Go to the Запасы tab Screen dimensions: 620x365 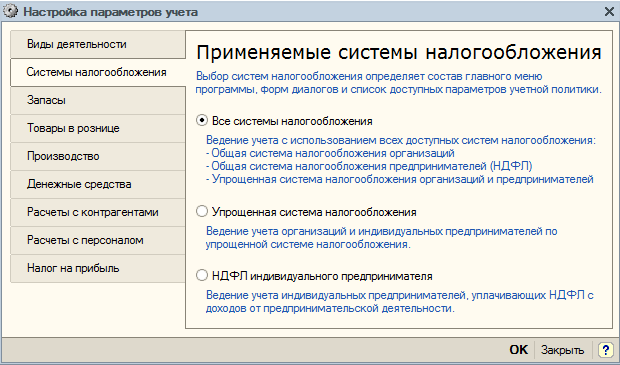tap(98, 100)
